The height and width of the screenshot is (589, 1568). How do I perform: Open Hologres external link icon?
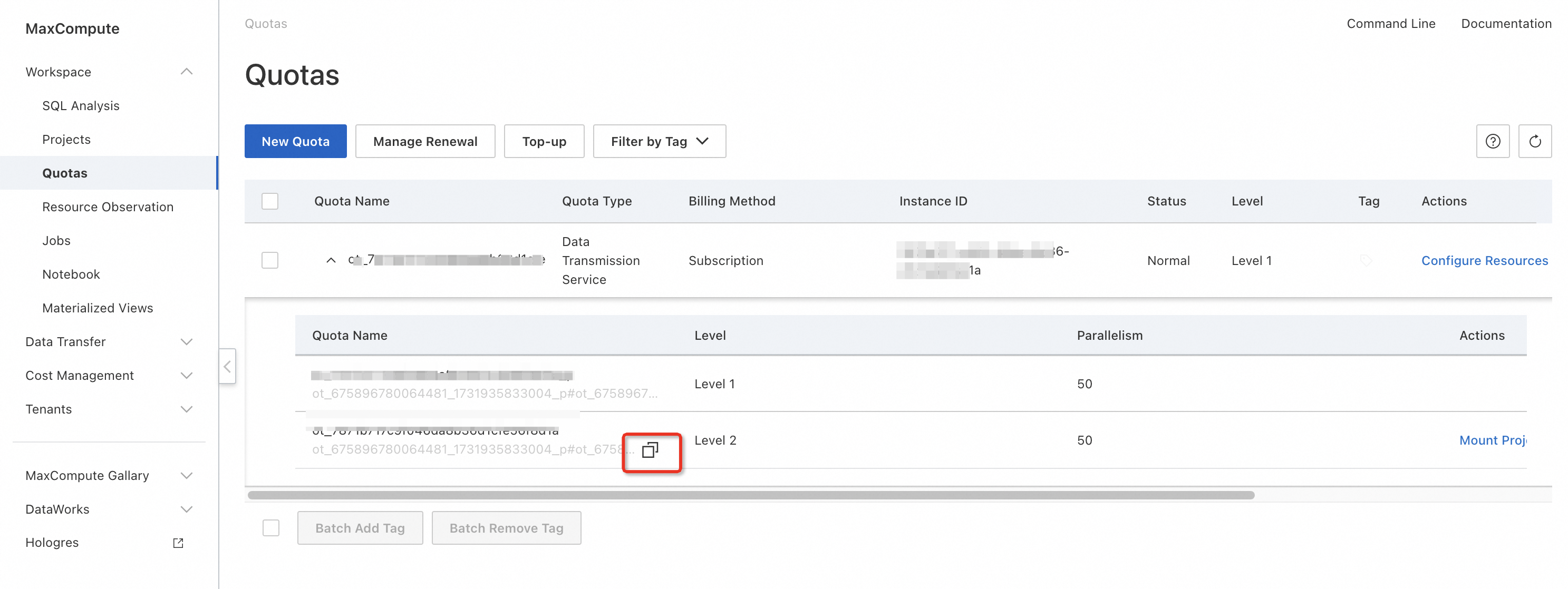tap(178, 543)
